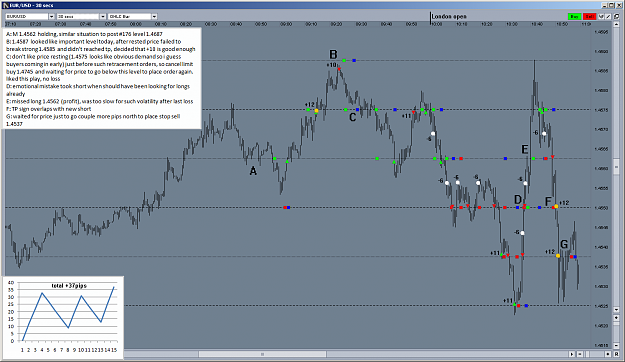Image resolution: width=625 pixels, height=362 pixels.
Task: Click the green Buy button
Action: (x=574, y=16)
